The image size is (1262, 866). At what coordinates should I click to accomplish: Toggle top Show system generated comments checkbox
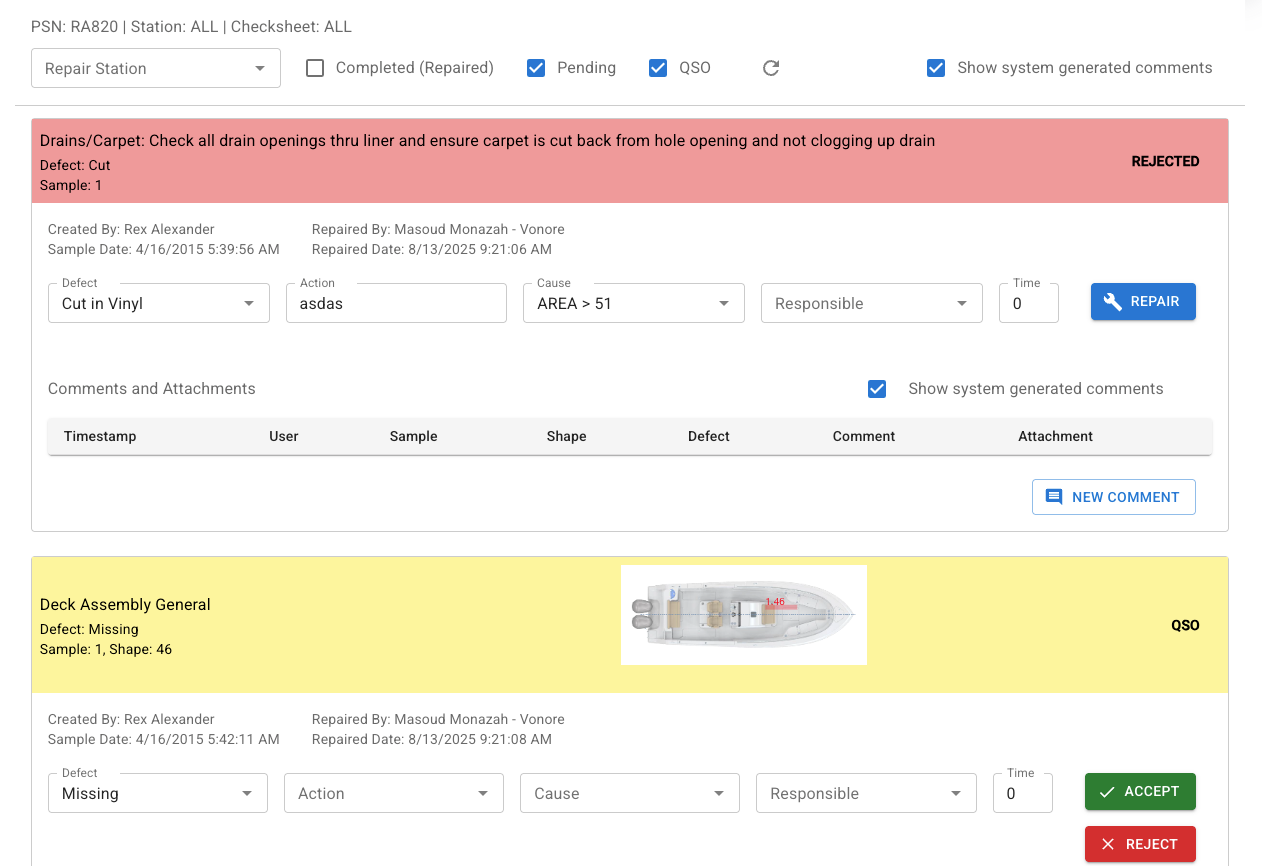point(936,68)
